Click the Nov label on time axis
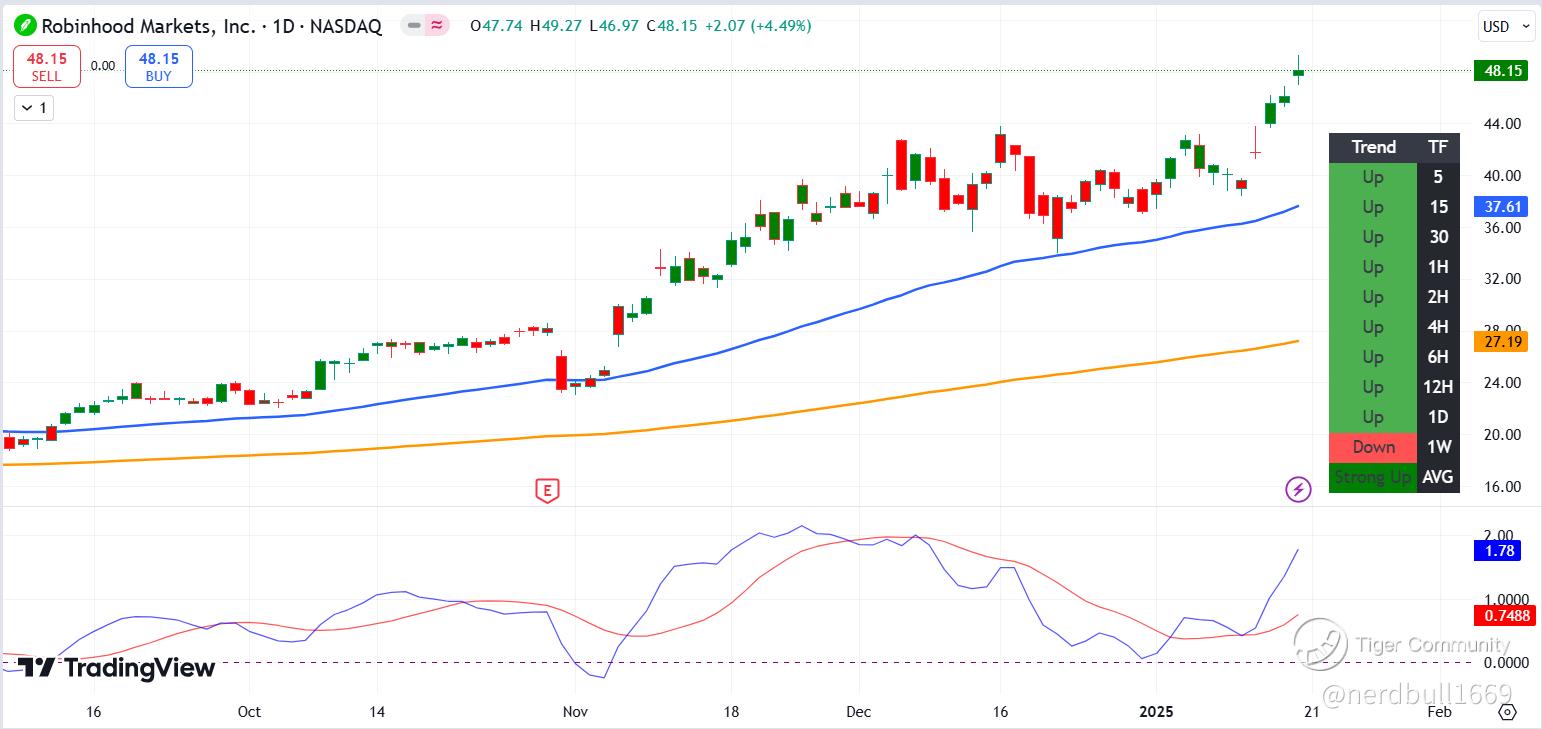This screenshot has width=1542, height=729. tap(576, 712)
